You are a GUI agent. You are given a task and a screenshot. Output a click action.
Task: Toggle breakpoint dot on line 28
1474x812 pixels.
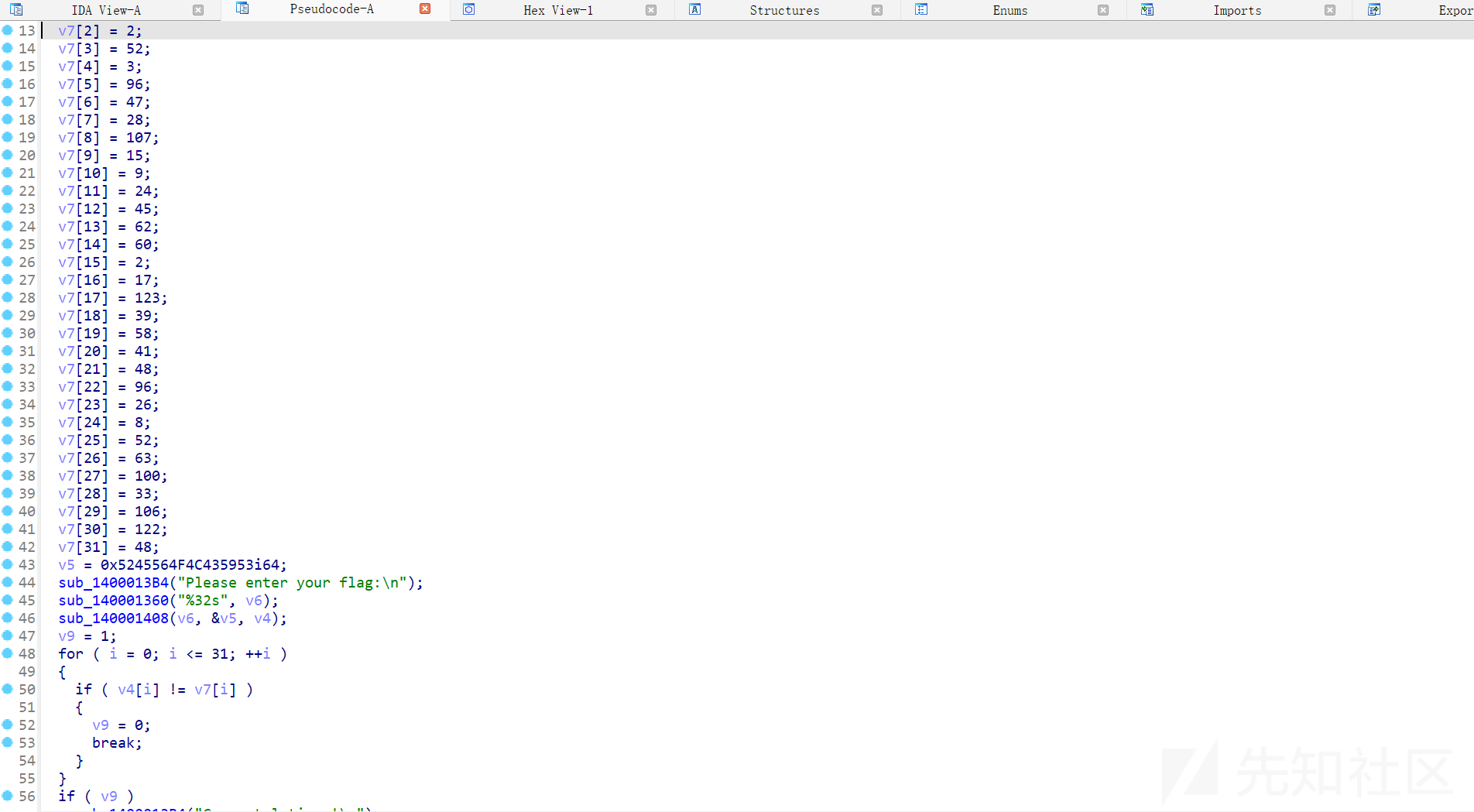pos(7,297)
